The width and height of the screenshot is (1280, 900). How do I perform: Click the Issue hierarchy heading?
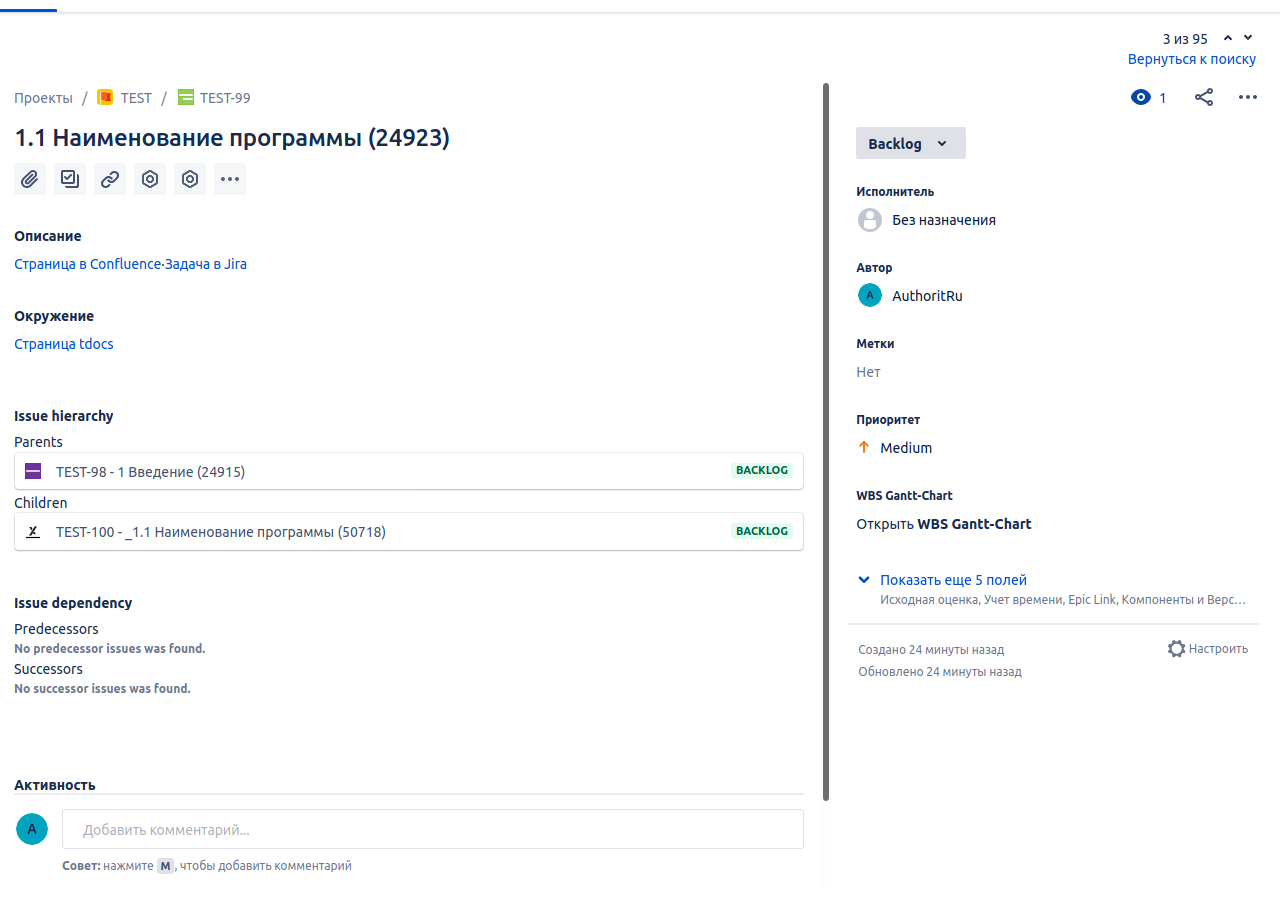point(64,416)
